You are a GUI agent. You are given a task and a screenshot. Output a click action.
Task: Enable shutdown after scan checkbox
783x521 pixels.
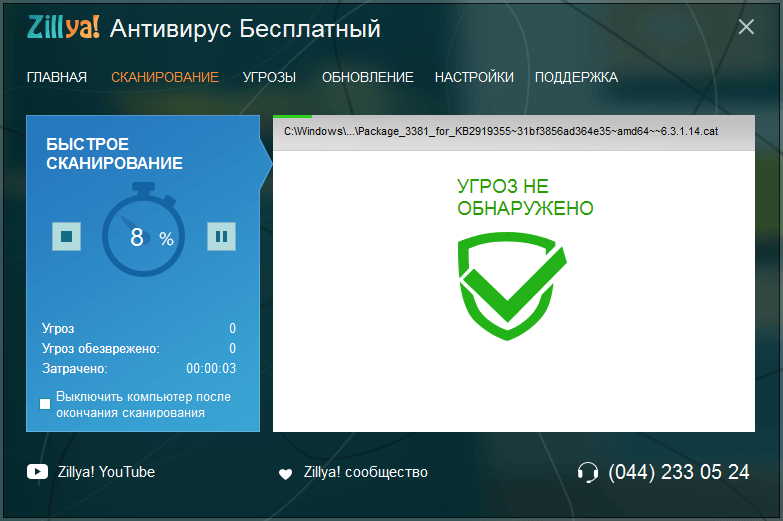pos(45,404)
